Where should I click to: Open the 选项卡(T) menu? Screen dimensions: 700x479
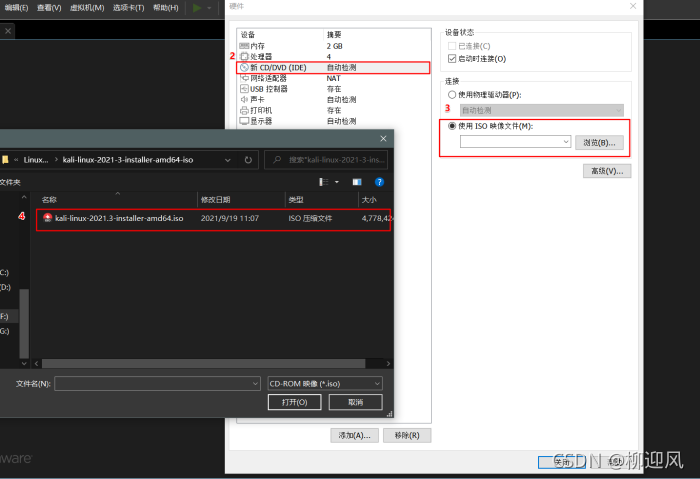pos(129,8)
